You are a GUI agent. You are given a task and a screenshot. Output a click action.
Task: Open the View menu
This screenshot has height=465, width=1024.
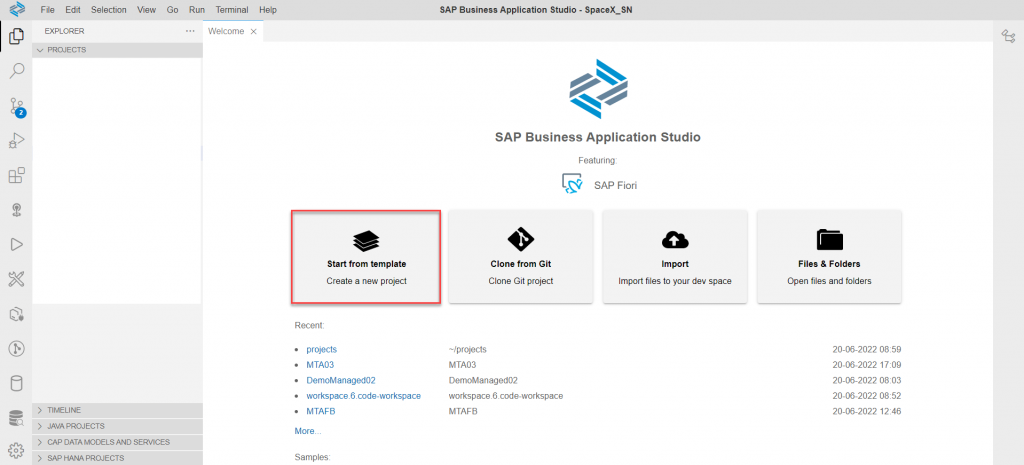(147, 10)
